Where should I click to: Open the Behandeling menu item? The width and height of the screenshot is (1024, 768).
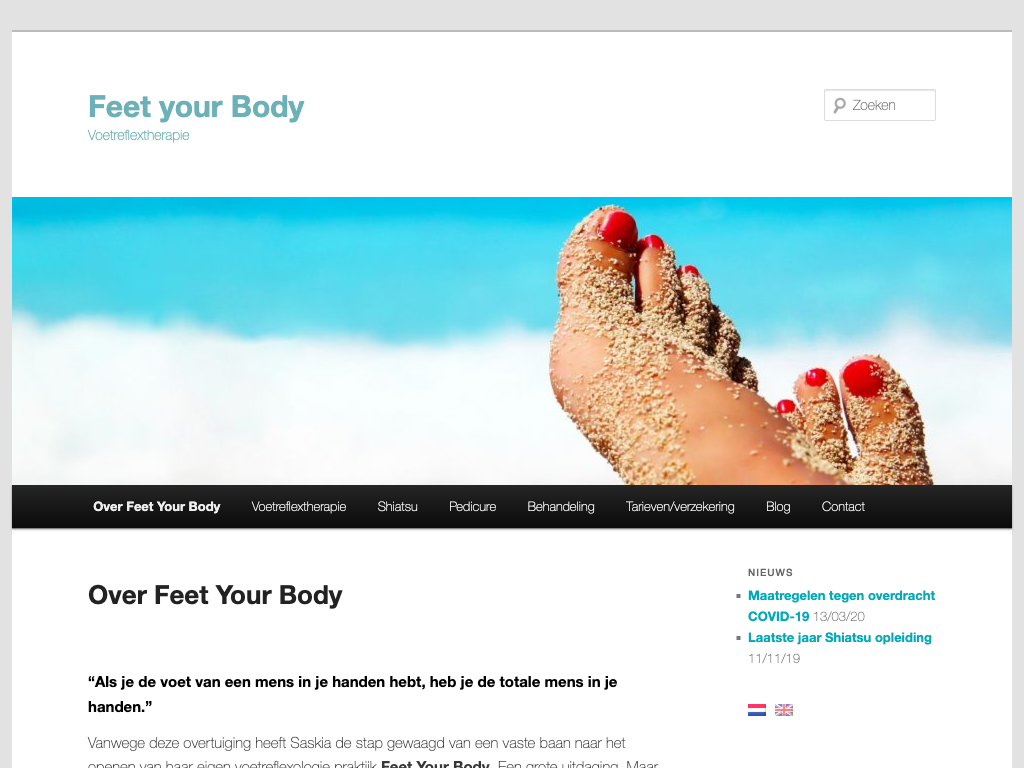coord(561,507)
